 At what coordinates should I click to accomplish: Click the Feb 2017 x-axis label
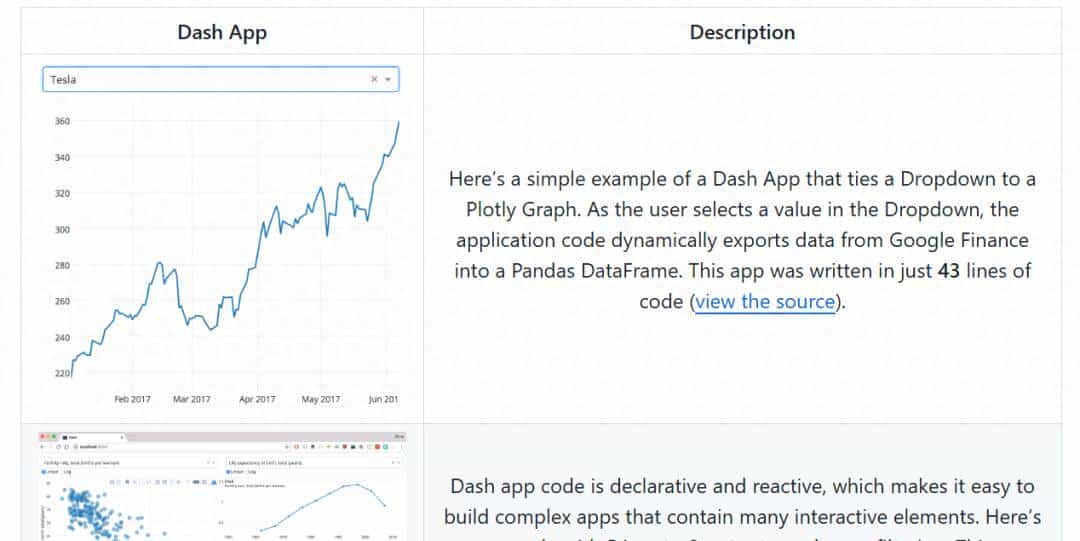[x=132, y=399]
